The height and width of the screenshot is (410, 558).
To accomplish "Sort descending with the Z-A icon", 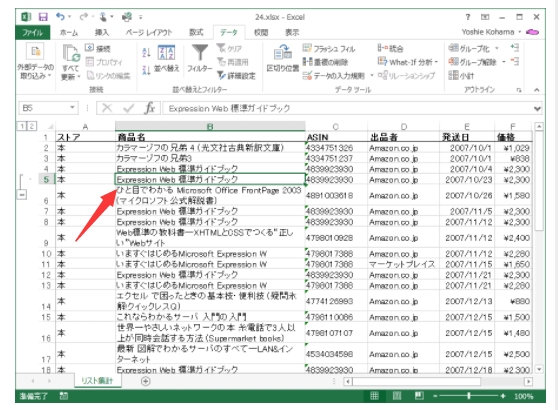I will [x=146, y=70].
